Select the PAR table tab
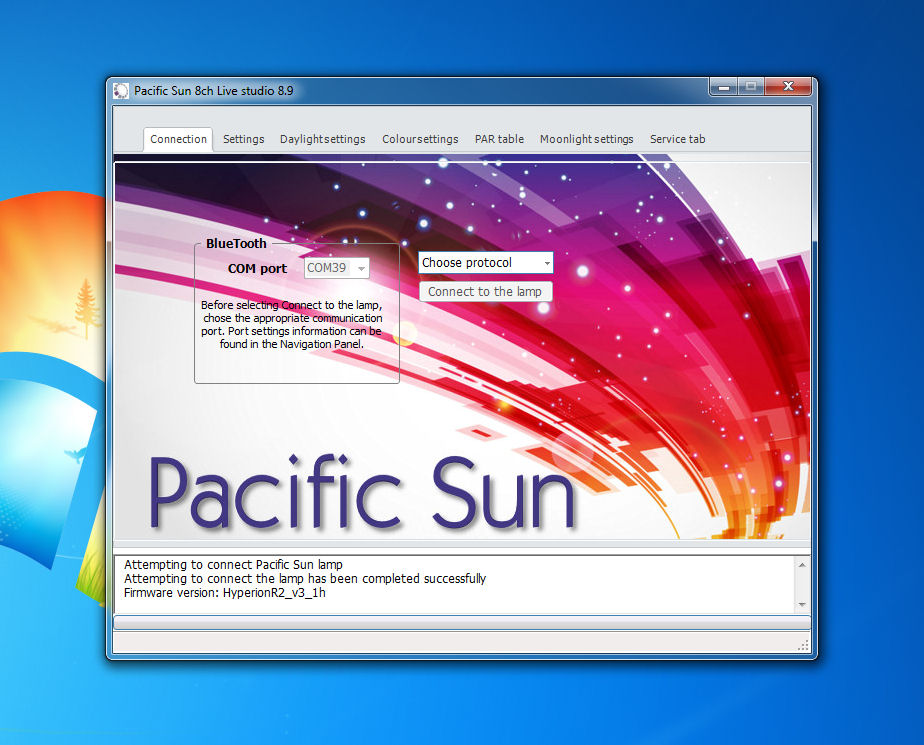The width and height of the screenshot is (924, 745). click(499, 139)
